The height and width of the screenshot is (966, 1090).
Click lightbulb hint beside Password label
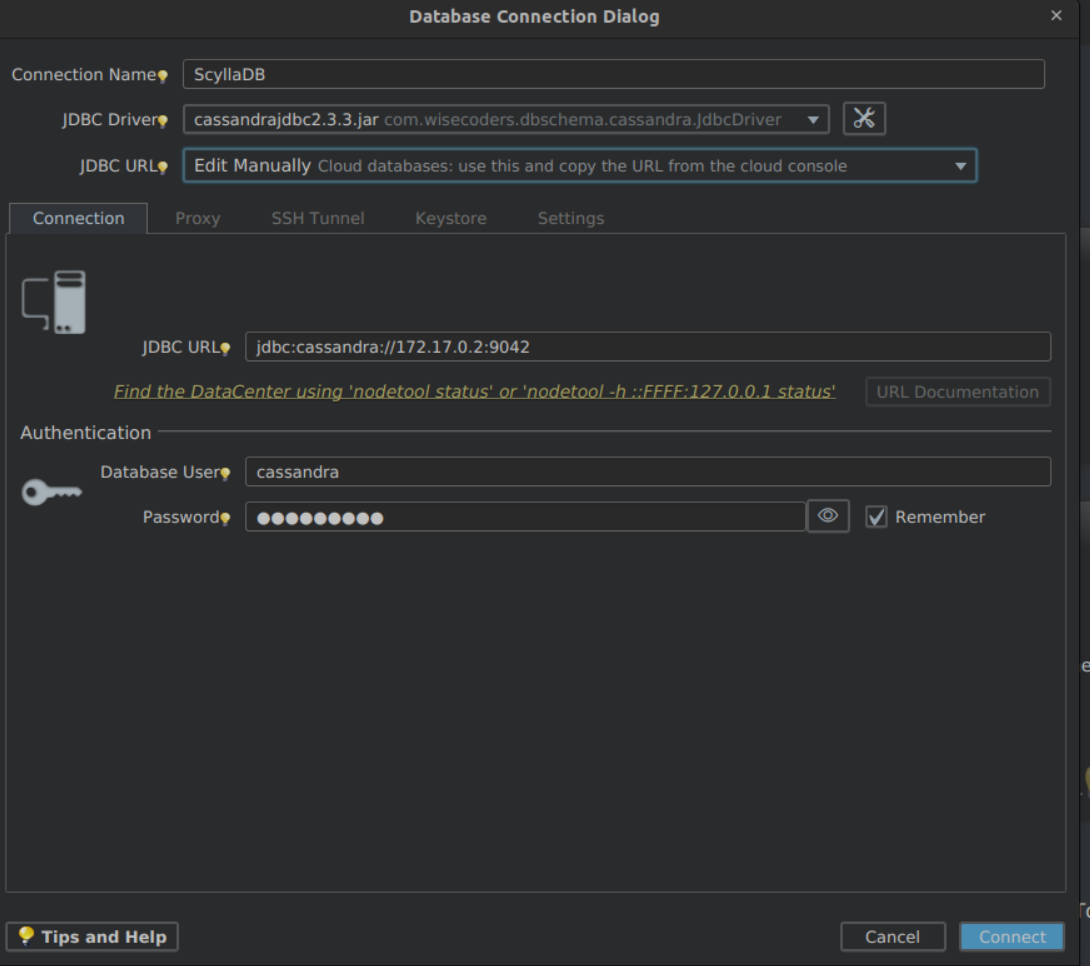pos(225,518)
